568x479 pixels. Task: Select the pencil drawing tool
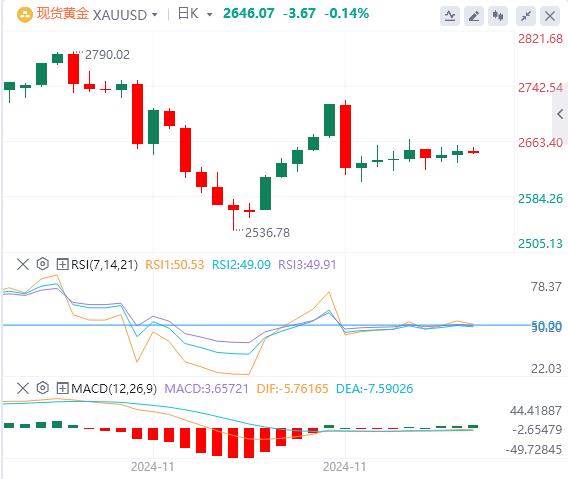click(474, 16)
